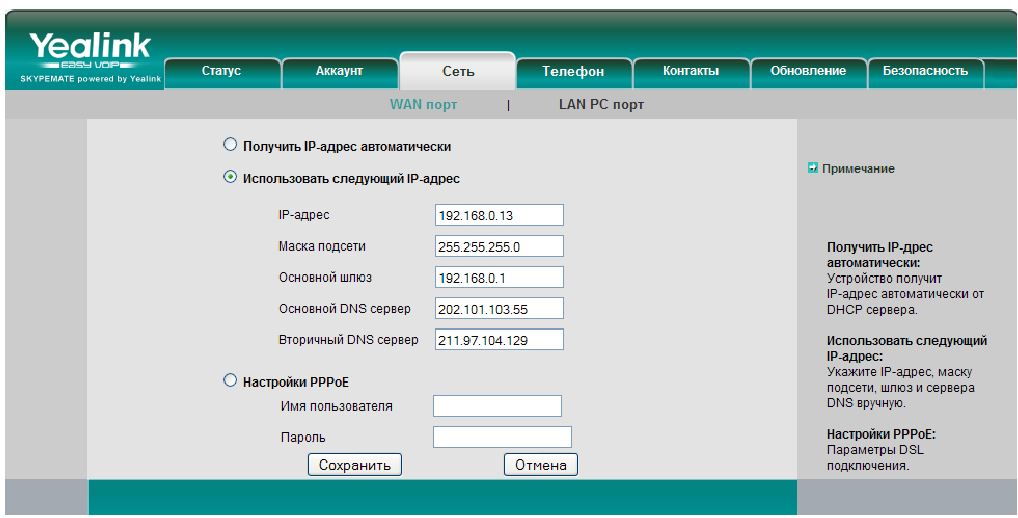Click the Основной DNS сервер field
The width and height of the screenshot is (1018, 518).
pos(499,308)
